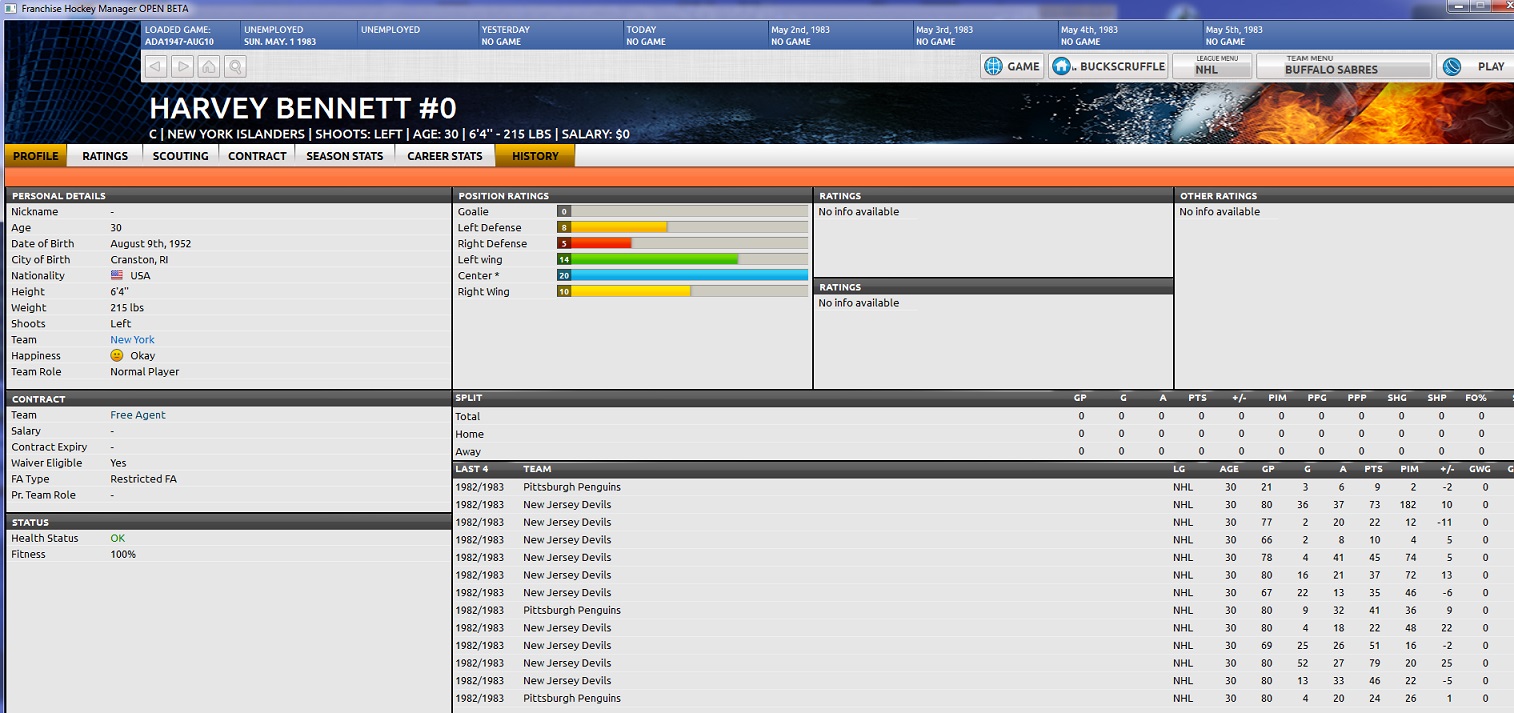The width and height of the screenshot is (1514, 713).
Task: Switch to the Ratings tab
Action: tap(105, 156)
